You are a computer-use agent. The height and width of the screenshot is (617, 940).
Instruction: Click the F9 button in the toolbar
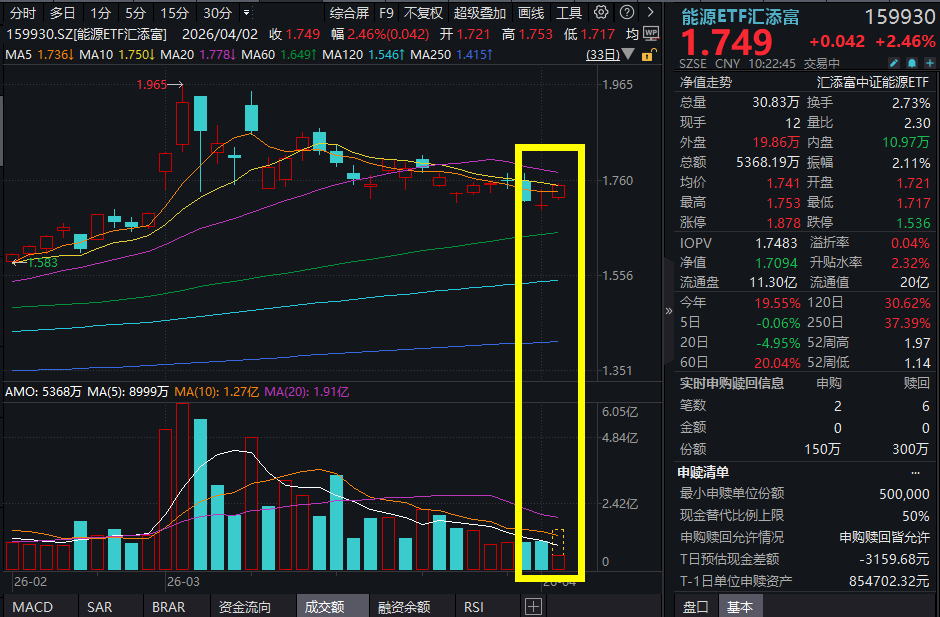tap(387, 13)
